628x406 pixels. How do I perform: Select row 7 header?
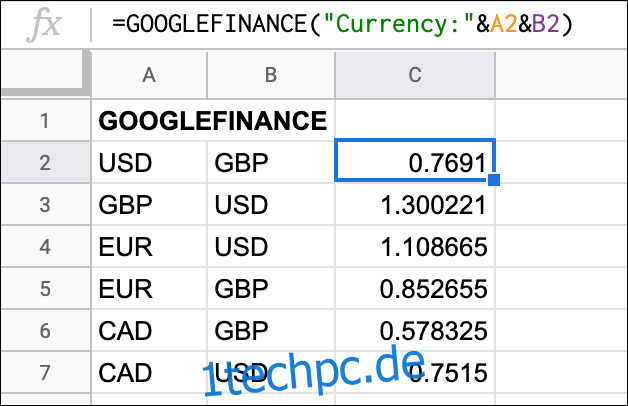(45, 372)
